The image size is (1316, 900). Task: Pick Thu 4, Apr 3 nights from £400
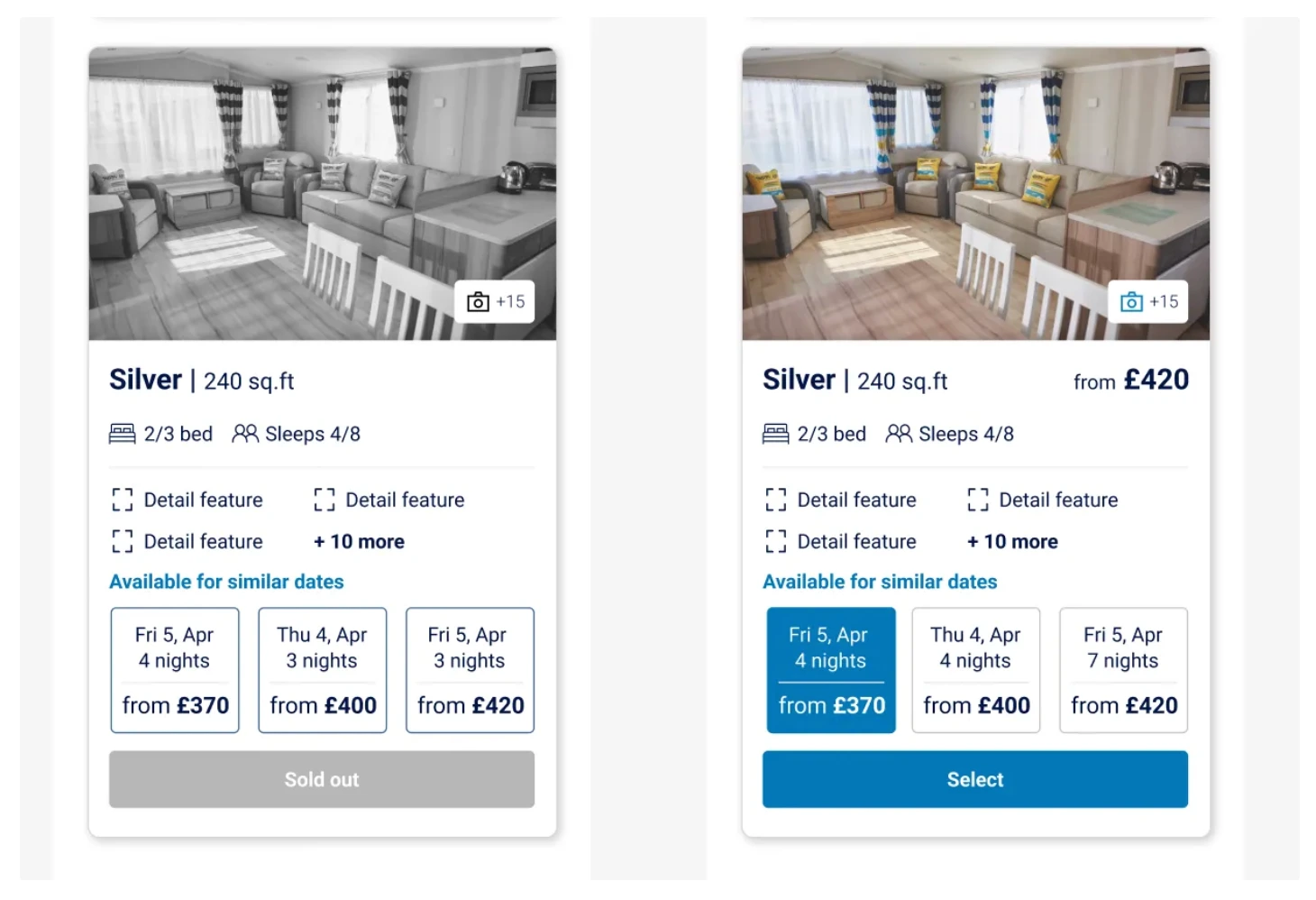coord(322,670)
